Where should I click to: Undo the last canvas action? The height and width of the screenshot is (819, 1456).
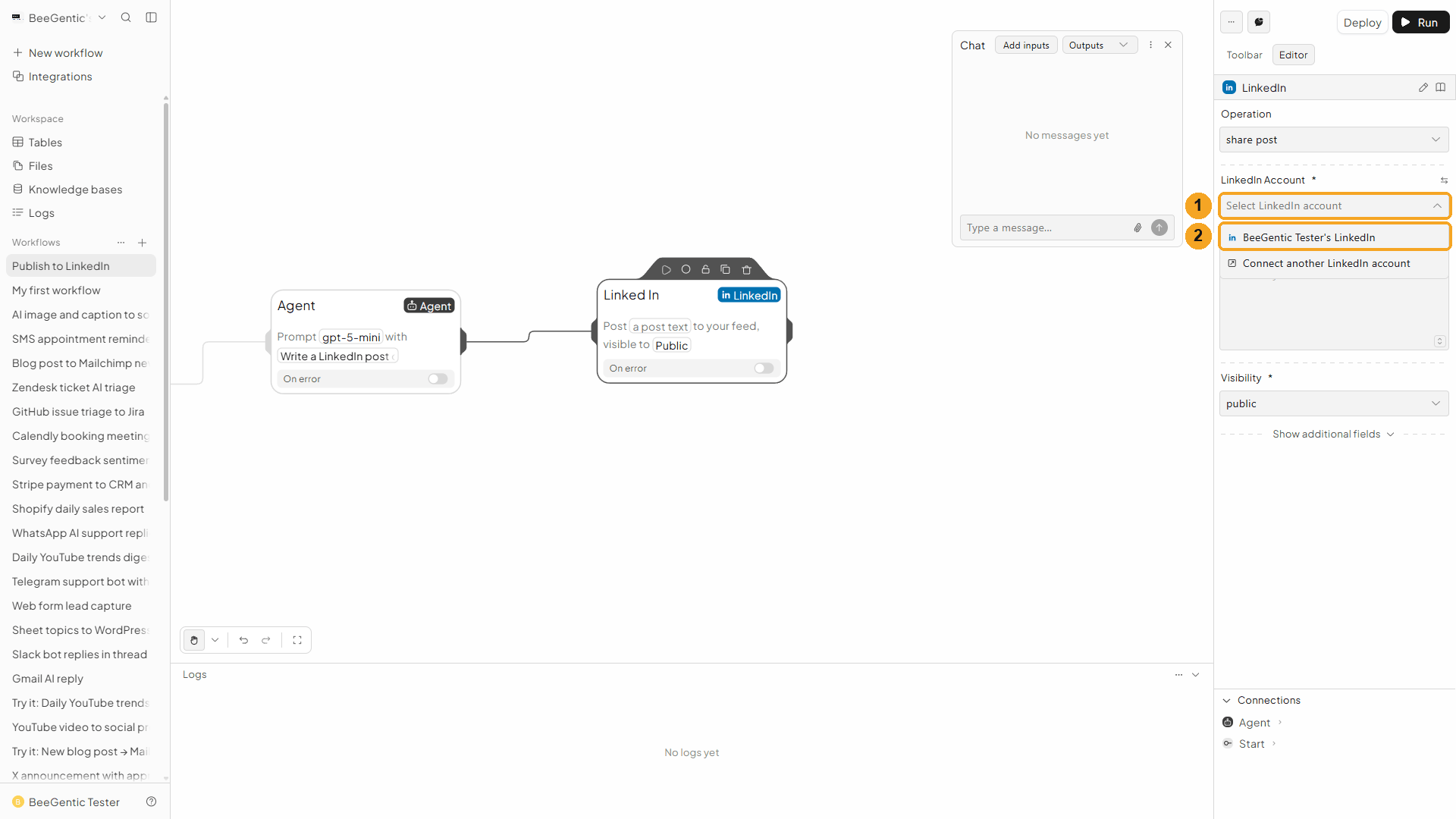pos(243,640)
